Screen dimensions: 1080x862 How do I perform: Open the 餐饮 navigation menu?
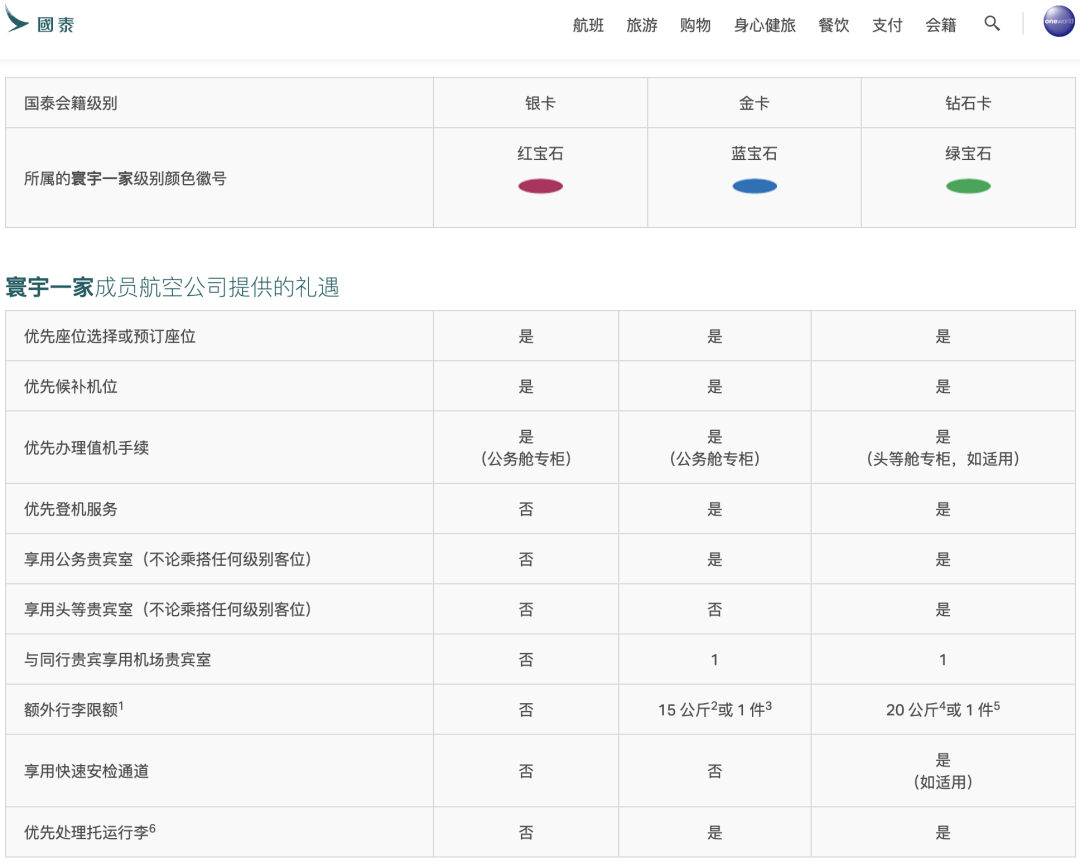coord(832,25)
